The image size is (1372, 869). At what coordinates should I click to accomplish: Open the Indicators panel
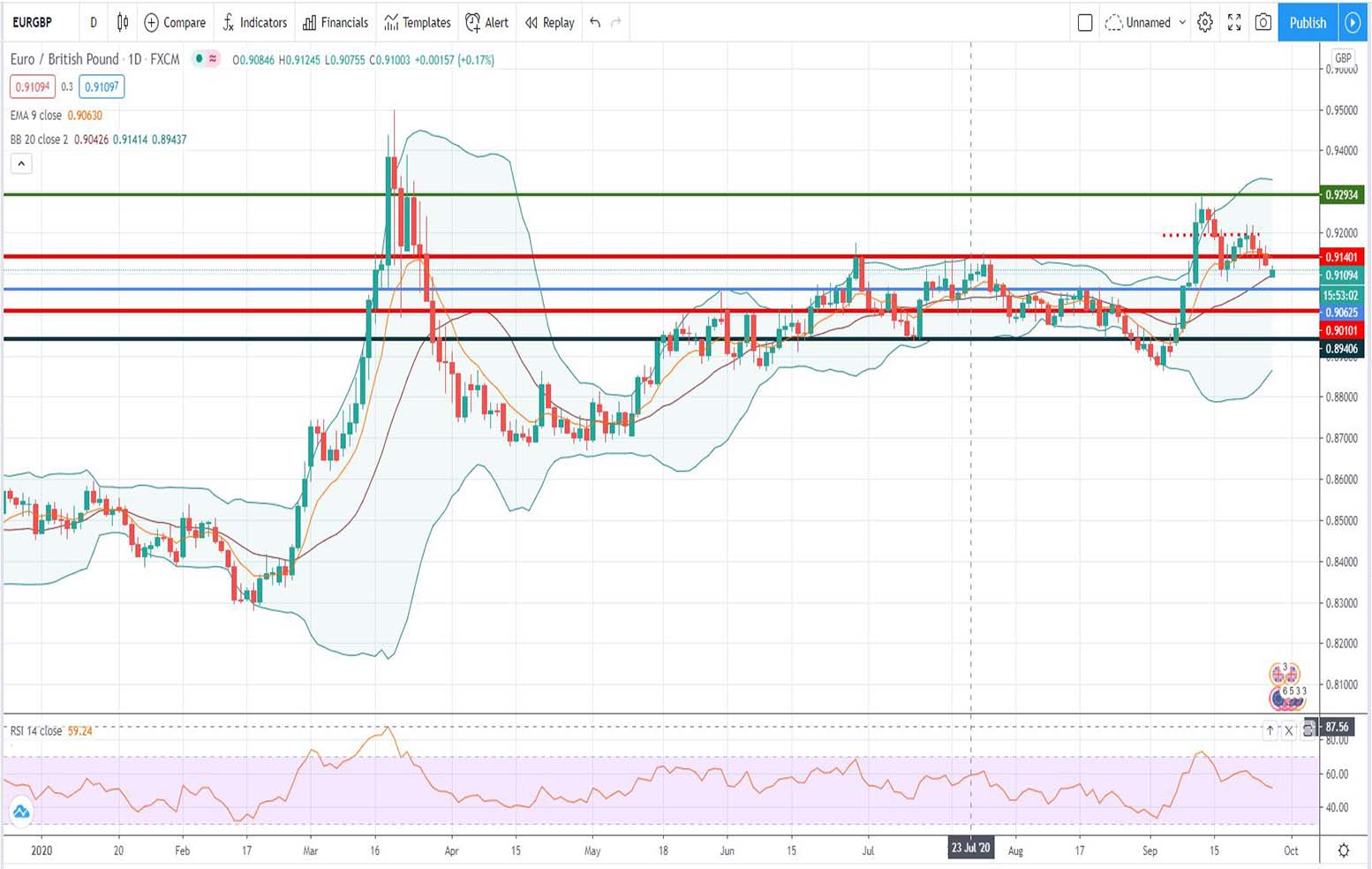254,23
